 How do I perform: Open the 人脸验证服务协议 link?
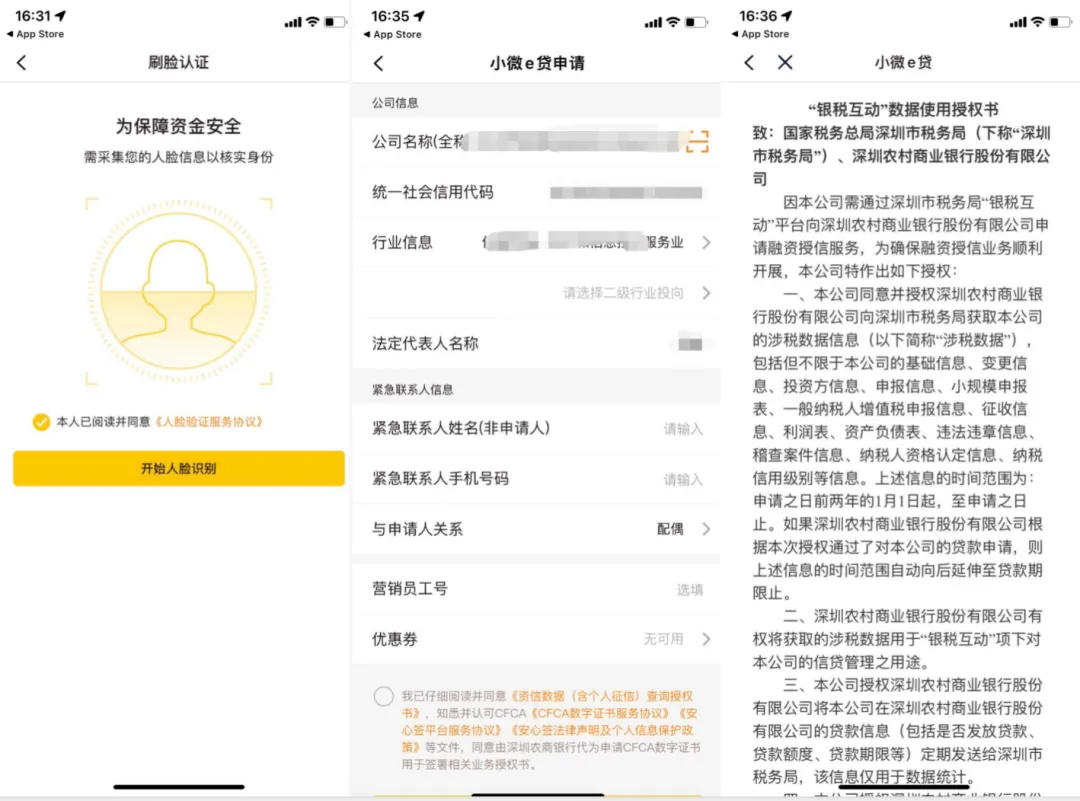(209, 422)
